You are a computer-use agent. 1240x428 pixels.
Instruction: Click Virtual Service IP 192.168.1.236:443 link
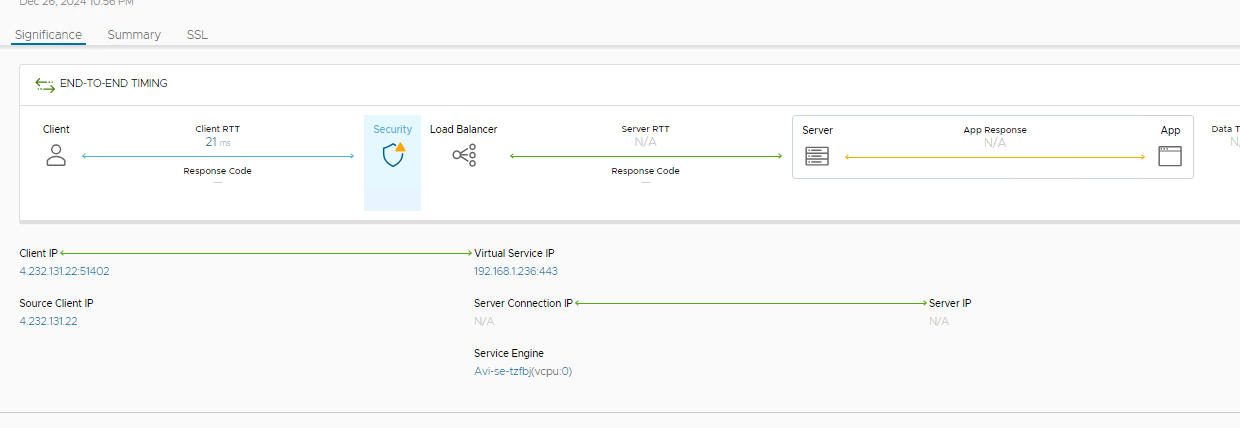[x=516, y=271]
